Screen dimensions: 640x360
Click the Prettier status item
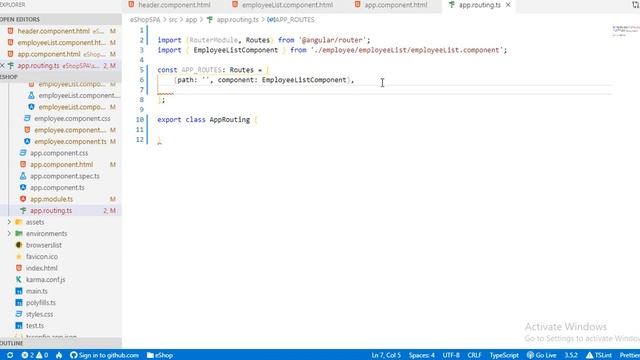coord(629,355)
